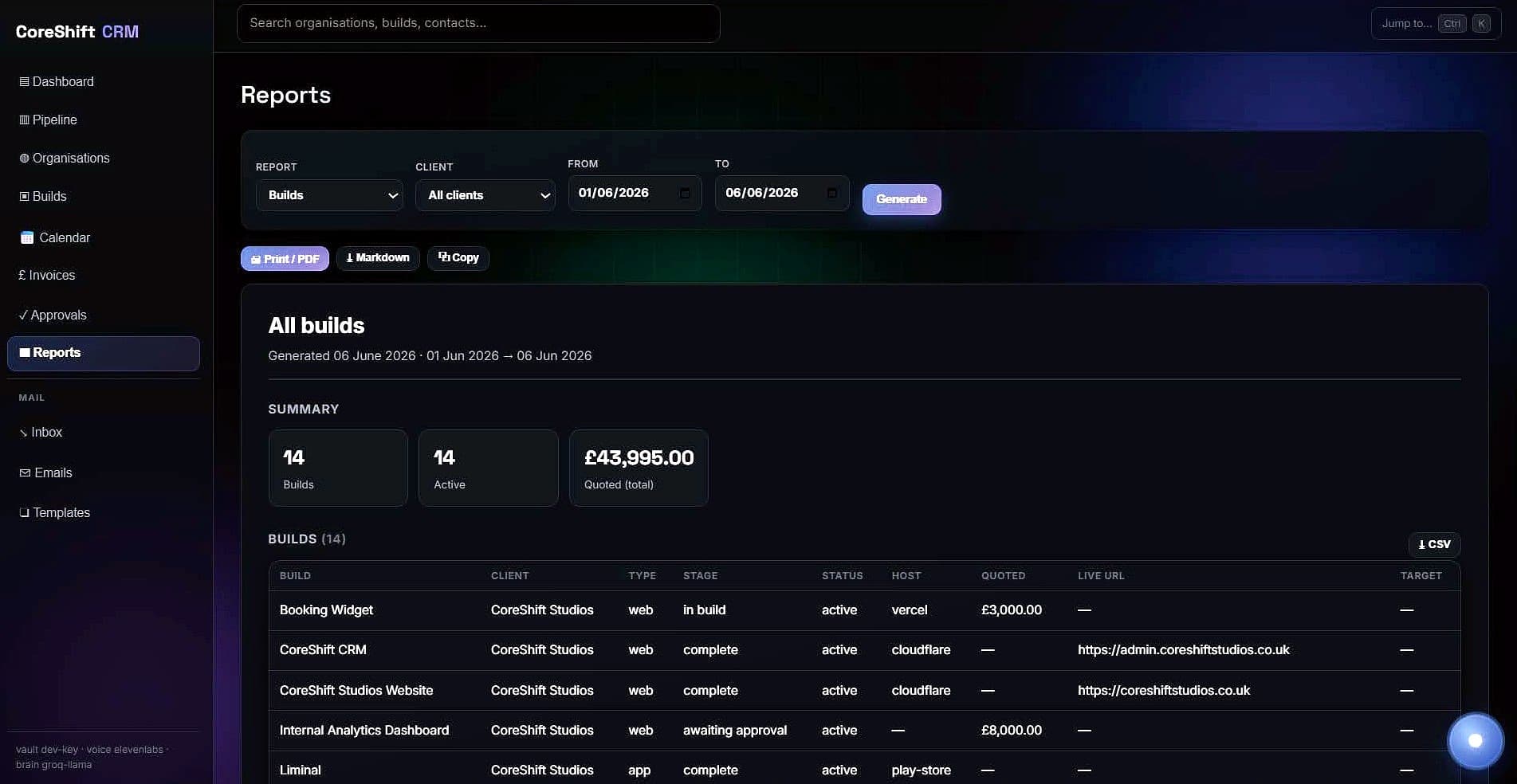Click the QUOTED column header
This screenshot has height=784, width=1517.
(x=1003, y=576)
